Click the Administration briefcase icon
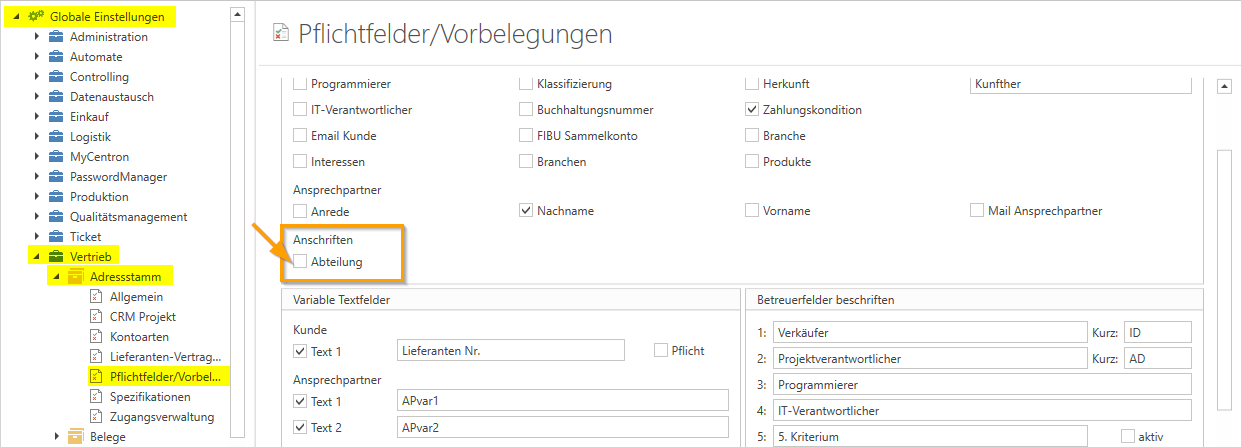Image resolution: width=1241 pixels, height=447 pixels. tap(56, 37)
